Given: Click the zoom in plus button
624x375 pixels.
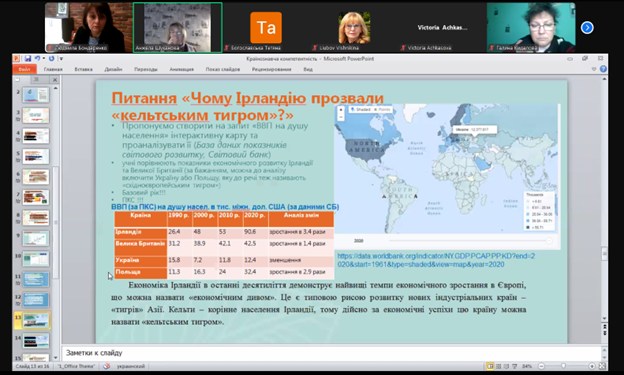Looking at the screenshot, I should click(592, 366).
